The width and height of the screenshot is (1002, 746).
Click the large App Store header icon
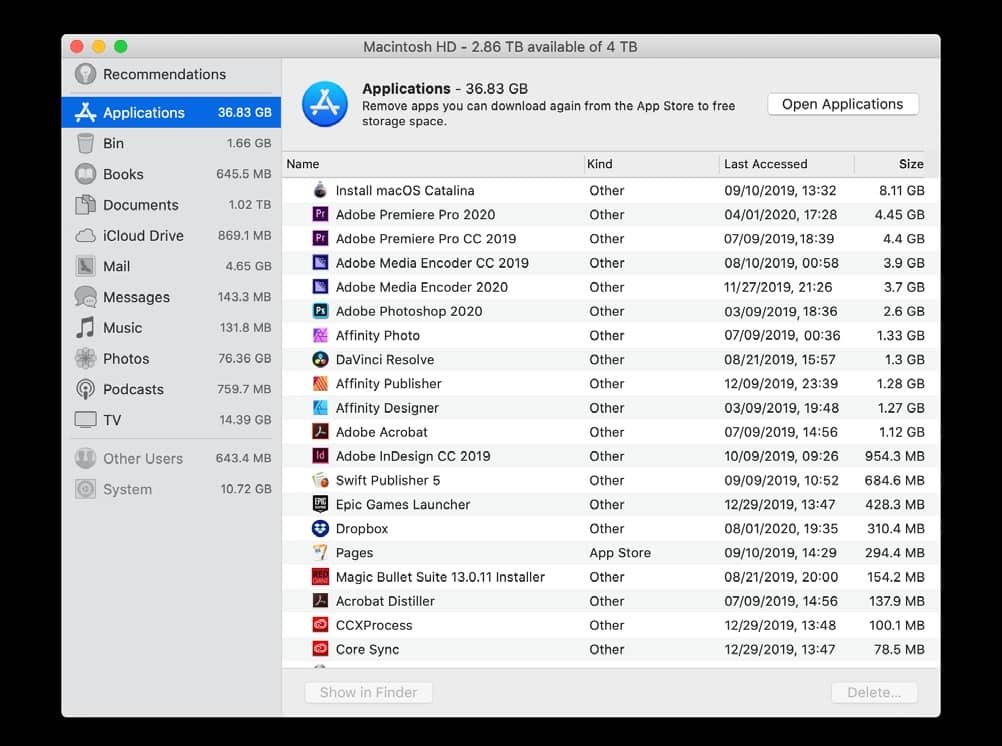pyautogui.click(x=325, y=104)
